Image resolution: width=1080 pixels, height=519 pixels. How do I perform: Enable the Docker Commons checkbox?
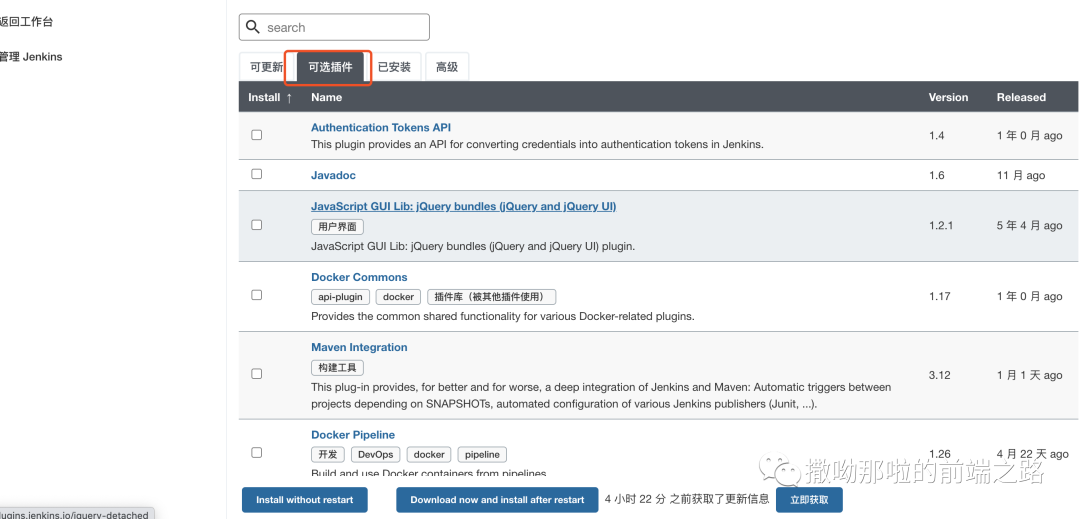point(257,295)
